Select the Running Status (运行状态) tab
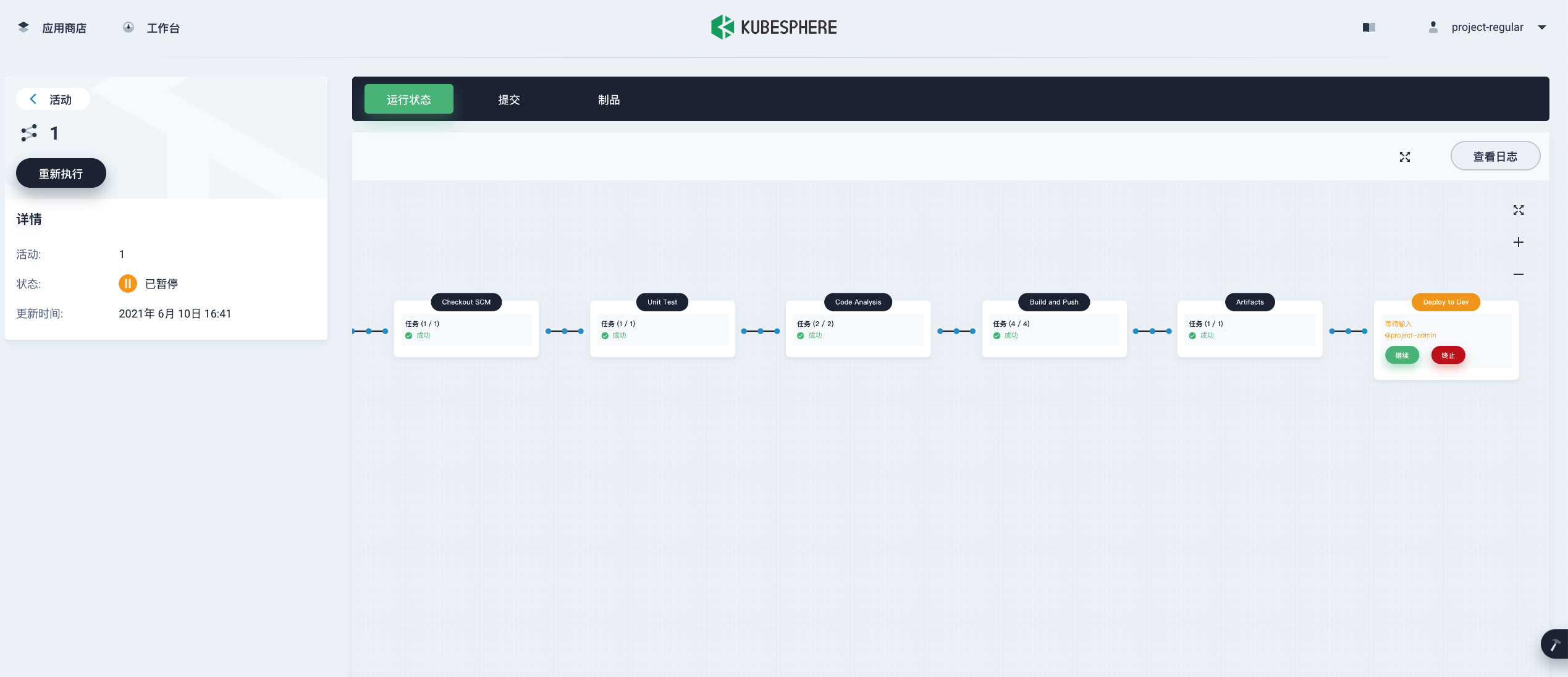The width and height of the screenshot is (1568, 677). tap(408, 99)
